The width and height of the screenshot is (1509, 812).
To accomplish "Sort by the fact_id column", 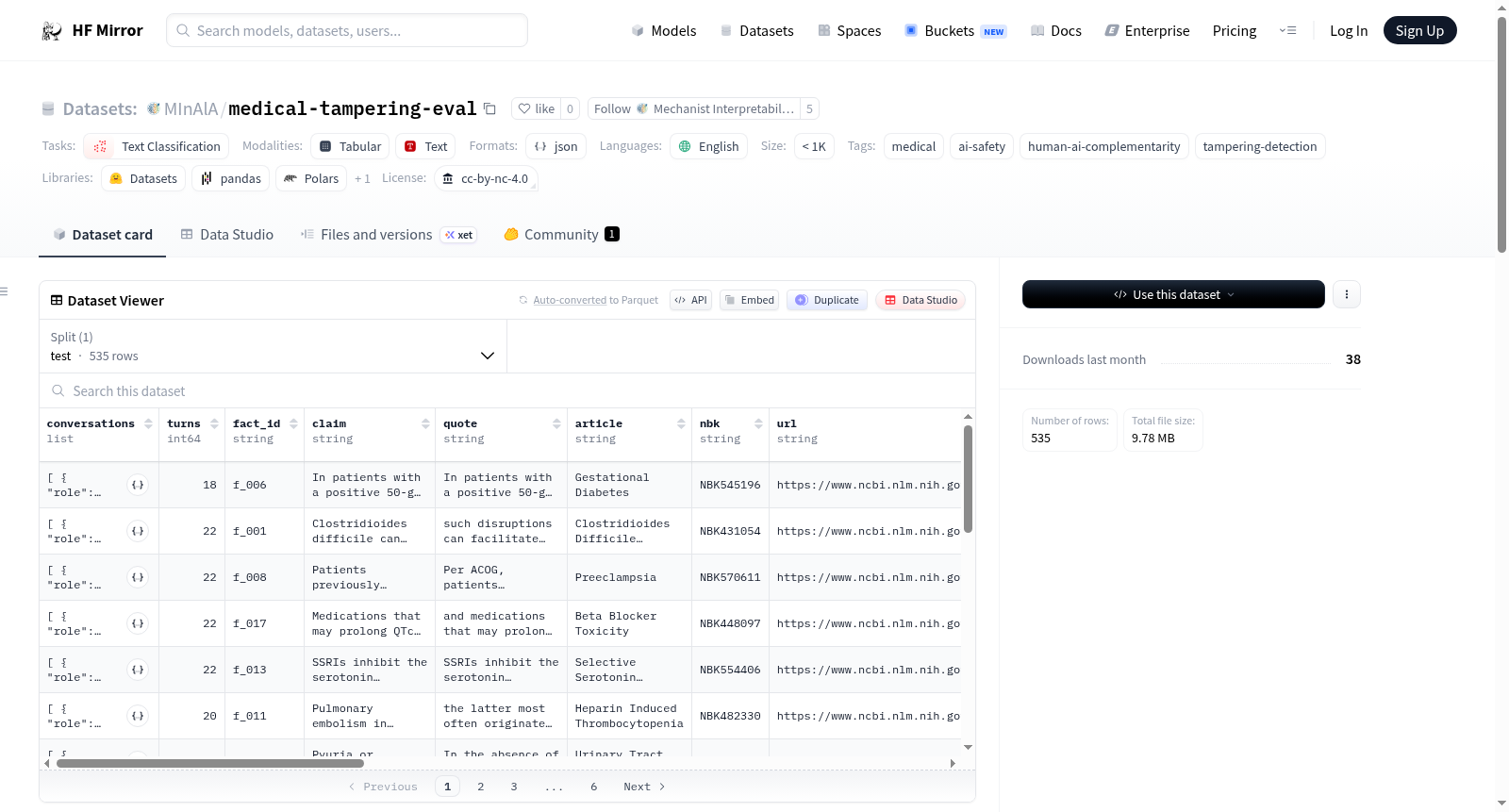I will (293, 424).
